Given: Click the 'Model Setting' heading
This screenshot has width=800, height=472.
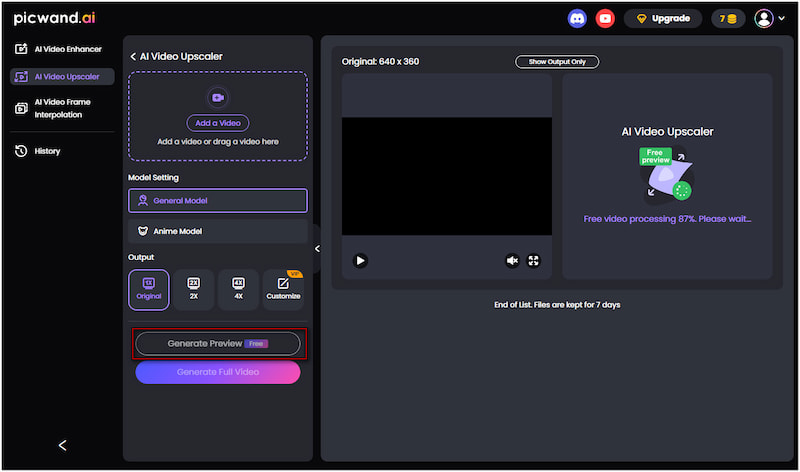Looking at the screenshot, I should click(x=153, y=178).
